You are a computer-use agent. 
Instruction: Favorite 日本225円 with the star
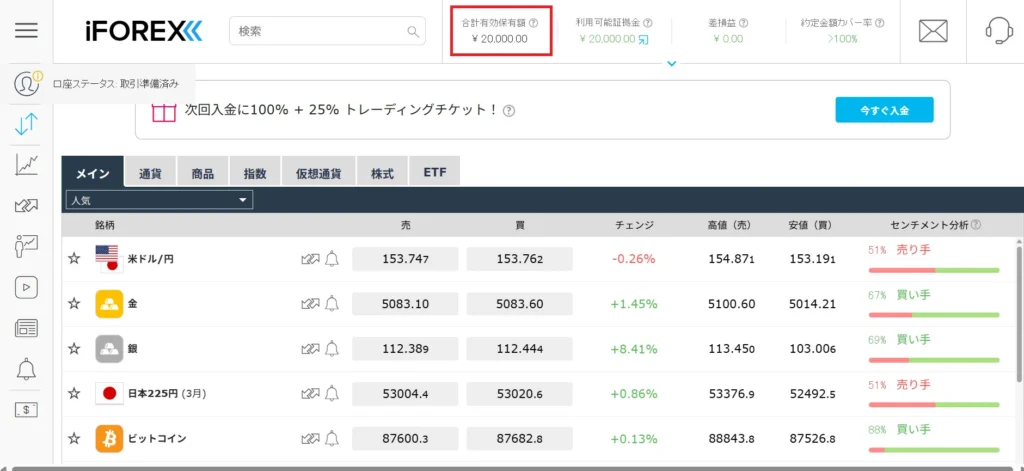click(74, 393)
